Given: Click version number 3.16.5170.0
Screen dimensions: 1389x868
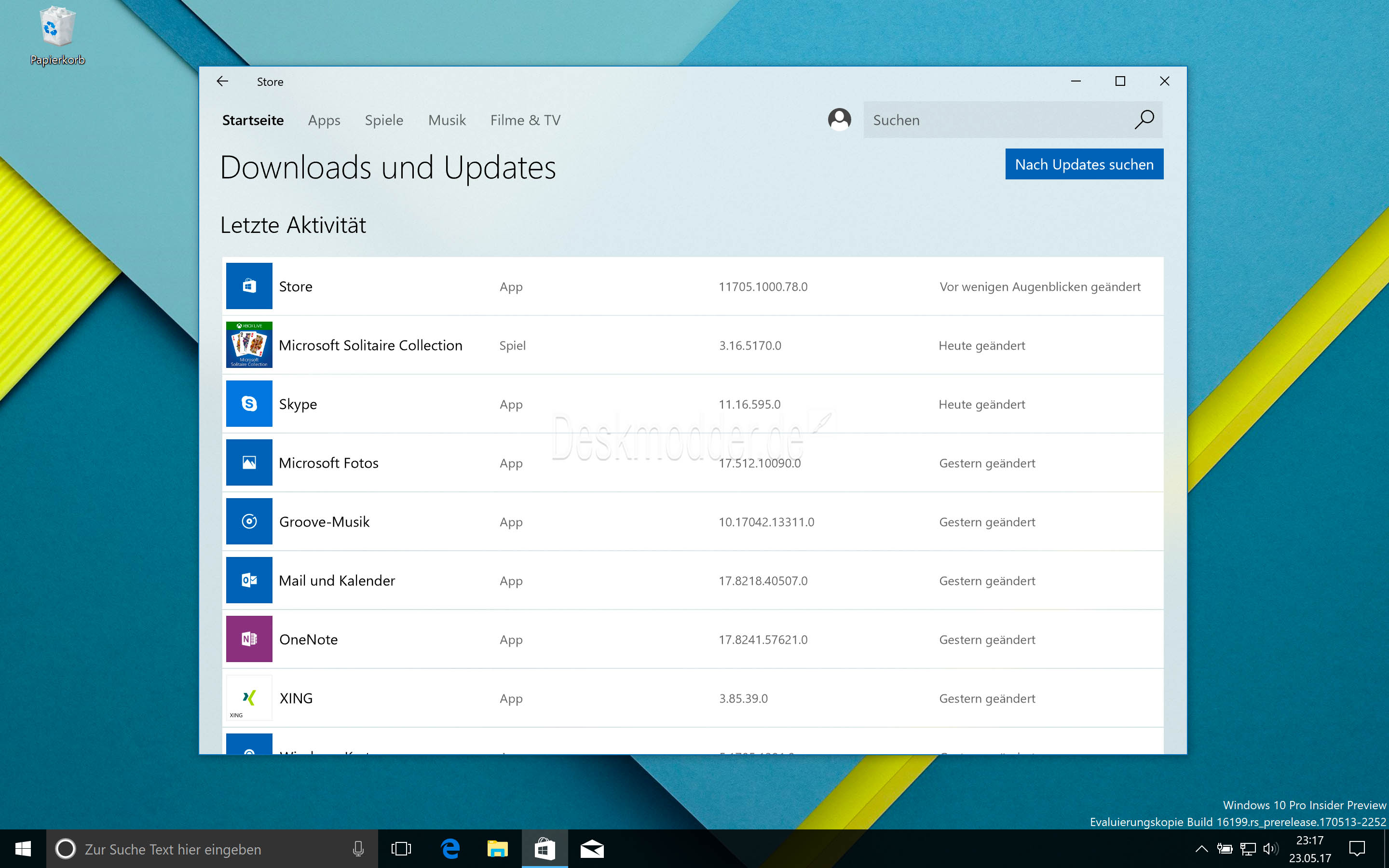Looking at the screenshot, I should coord(750,346).
